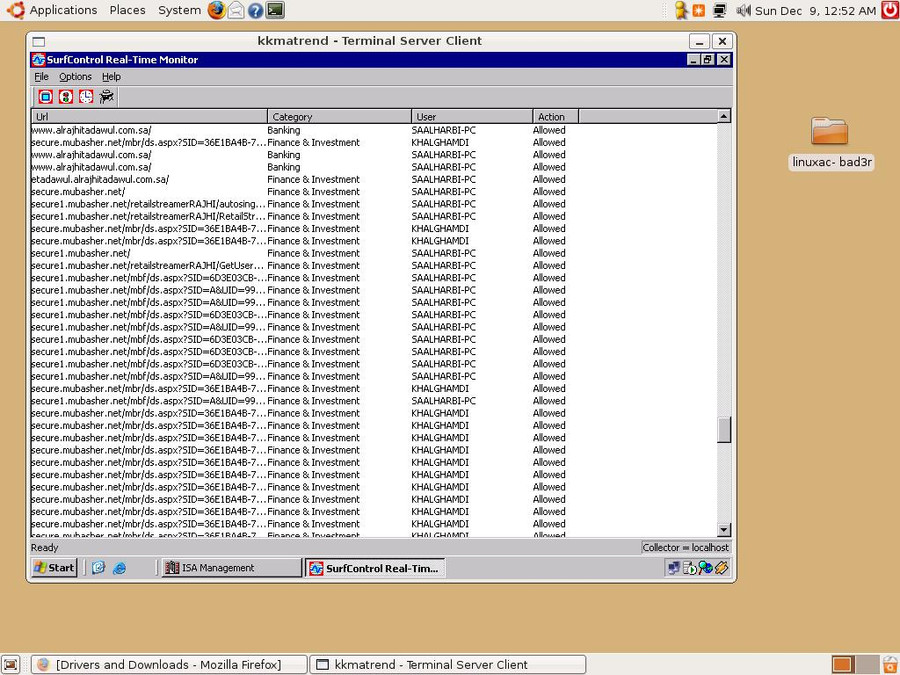Open the Terminal Server Client window menu icon

[x=38, y=41]
